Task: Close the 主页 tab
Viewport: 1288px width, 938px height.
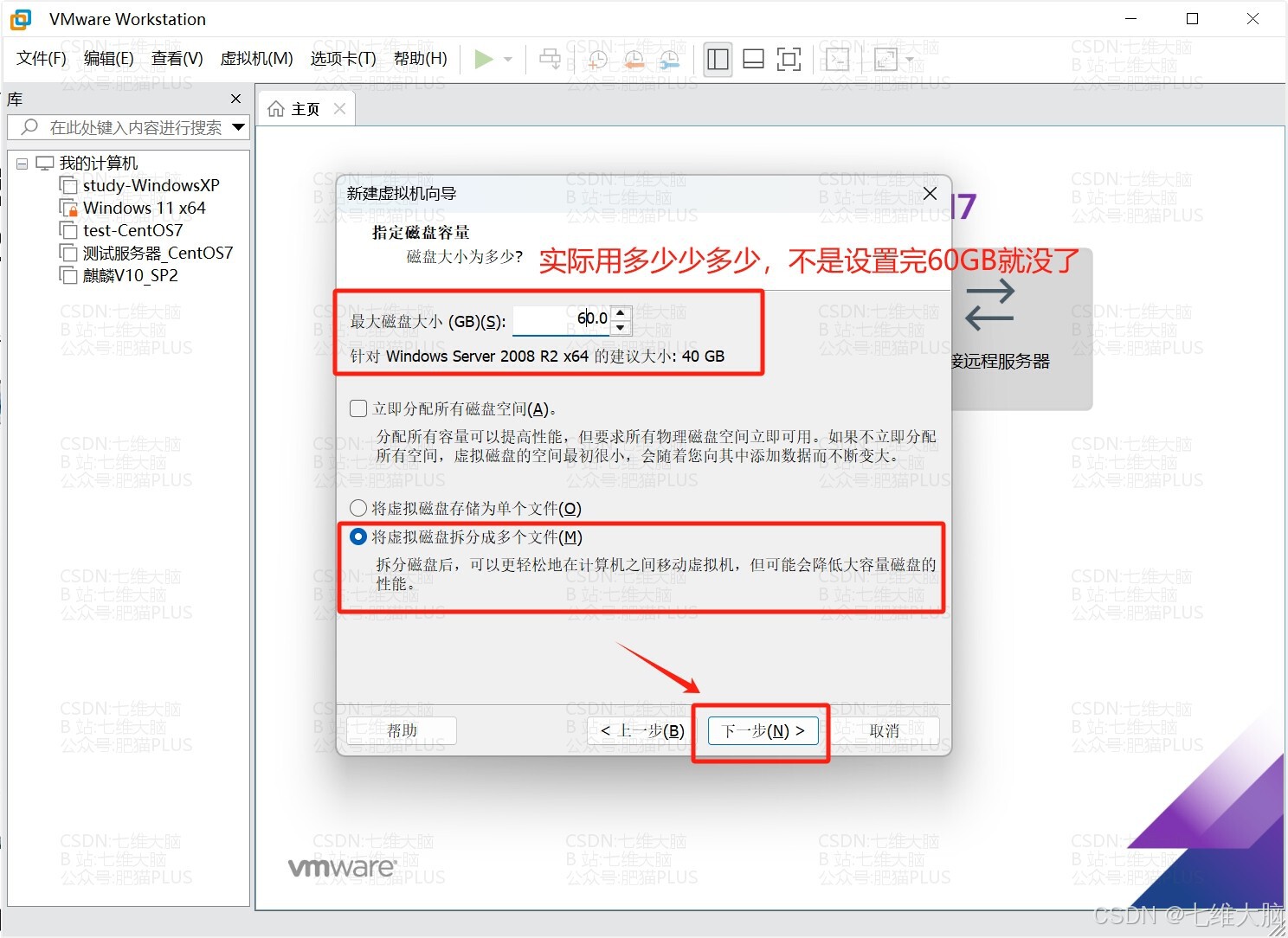Action: click(339, 109)
